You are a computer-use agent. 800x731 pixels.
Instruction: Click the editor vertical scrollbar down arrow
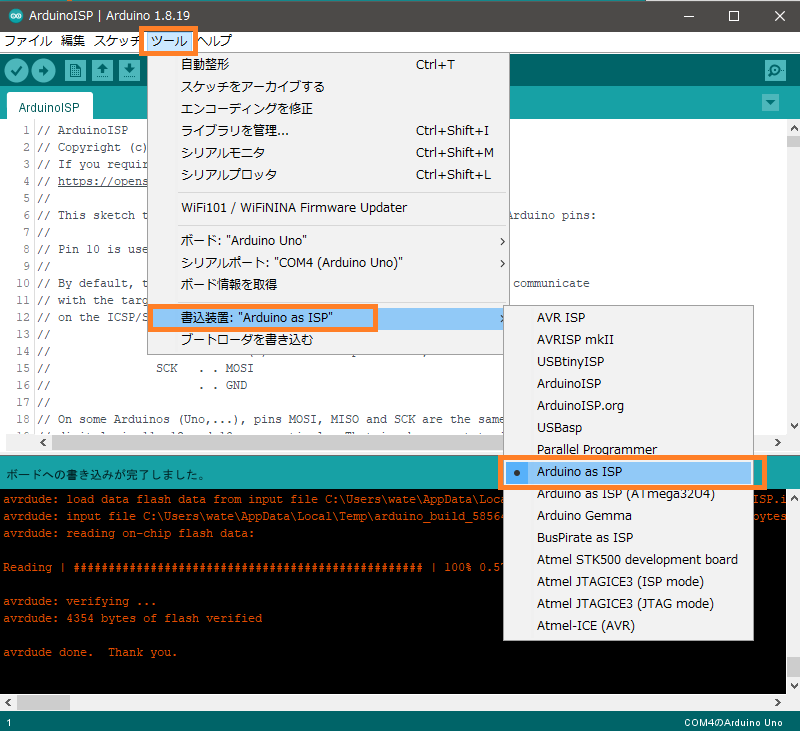pos(793,425)
